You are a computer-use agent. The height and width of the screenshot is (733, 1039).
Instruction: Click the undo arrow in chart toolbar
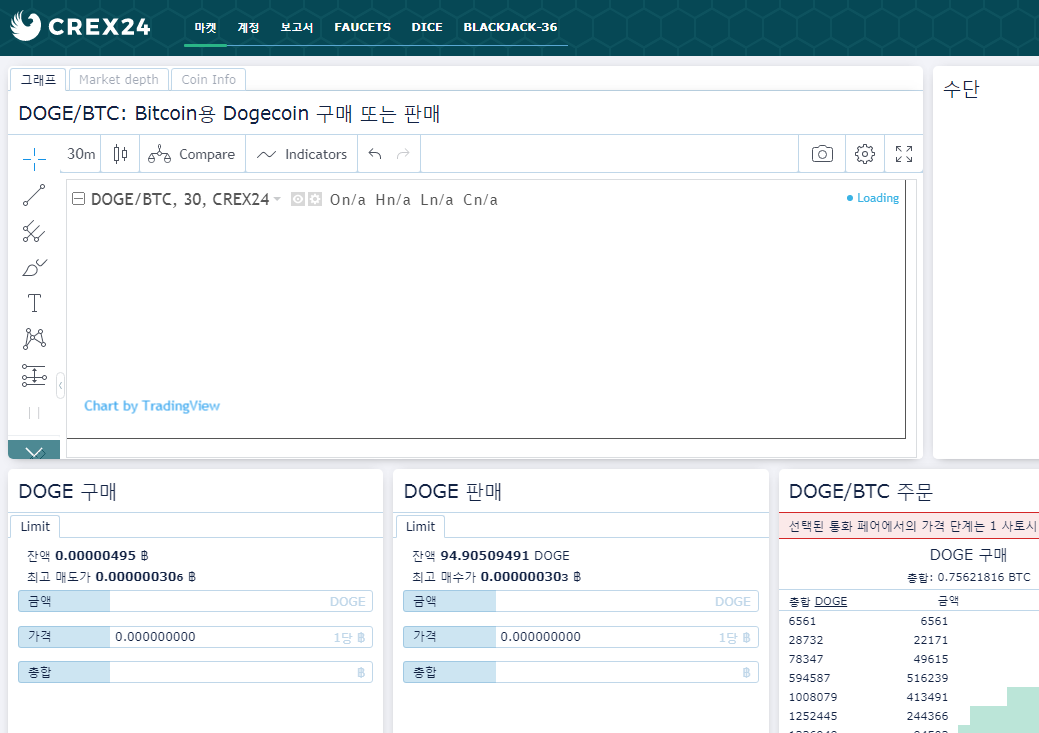tap(375, 154)
